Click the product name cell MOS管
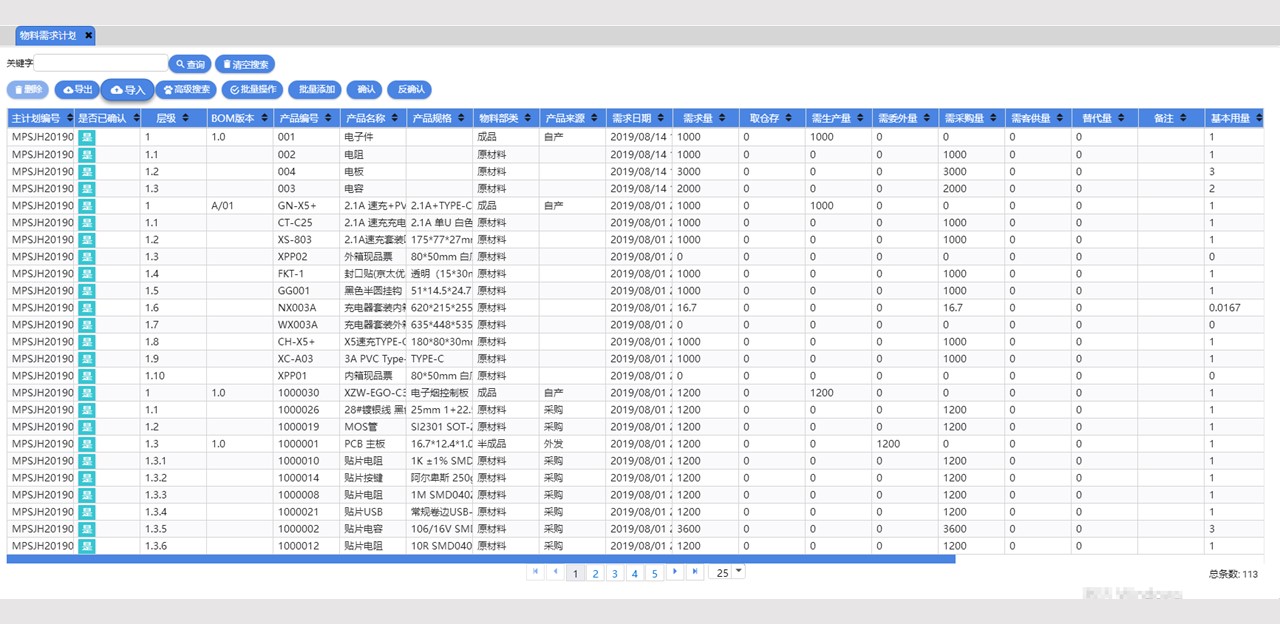Screen dimensions: 1280x624 373,427
